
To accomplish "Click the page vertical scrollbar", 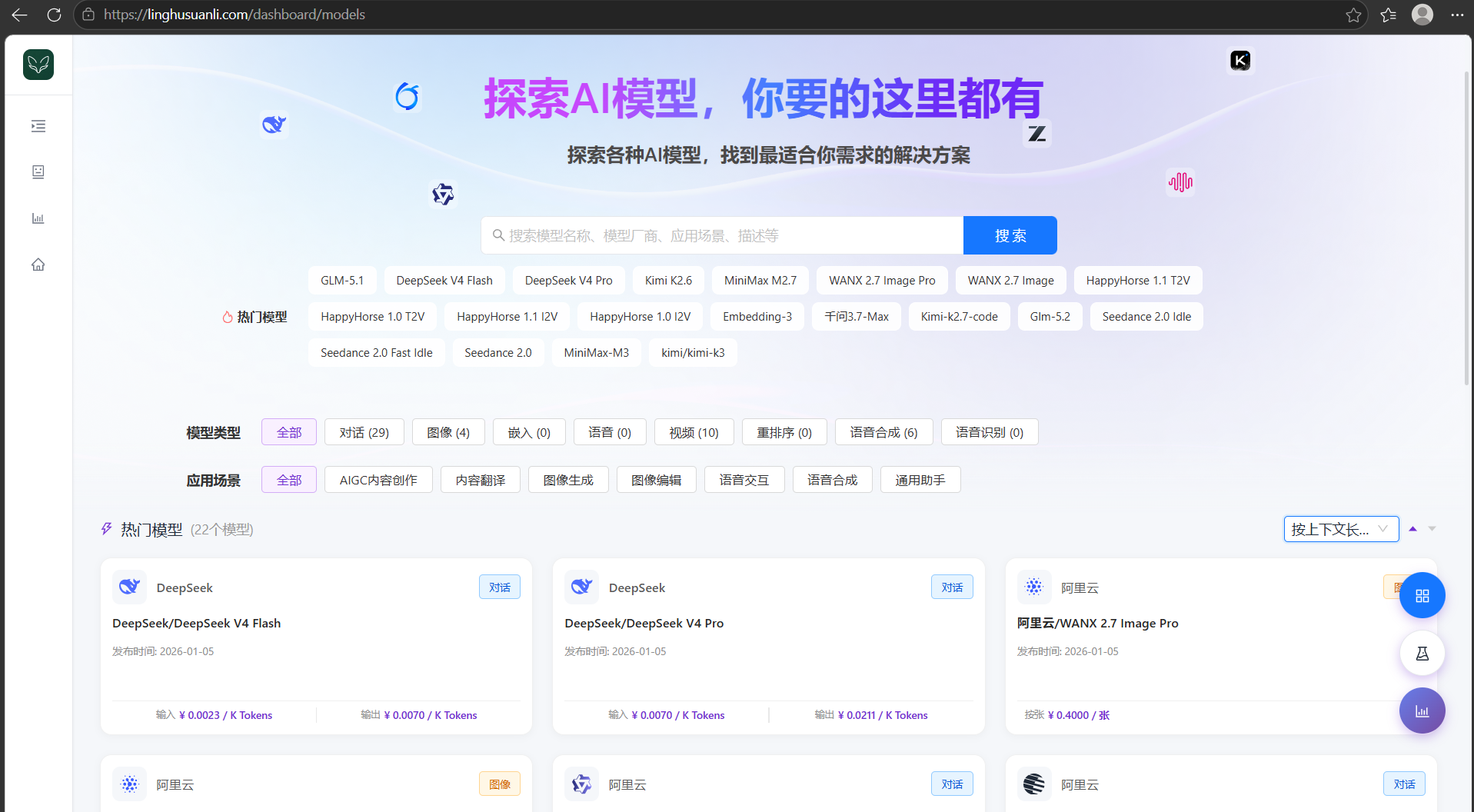I will point(1466,228).
